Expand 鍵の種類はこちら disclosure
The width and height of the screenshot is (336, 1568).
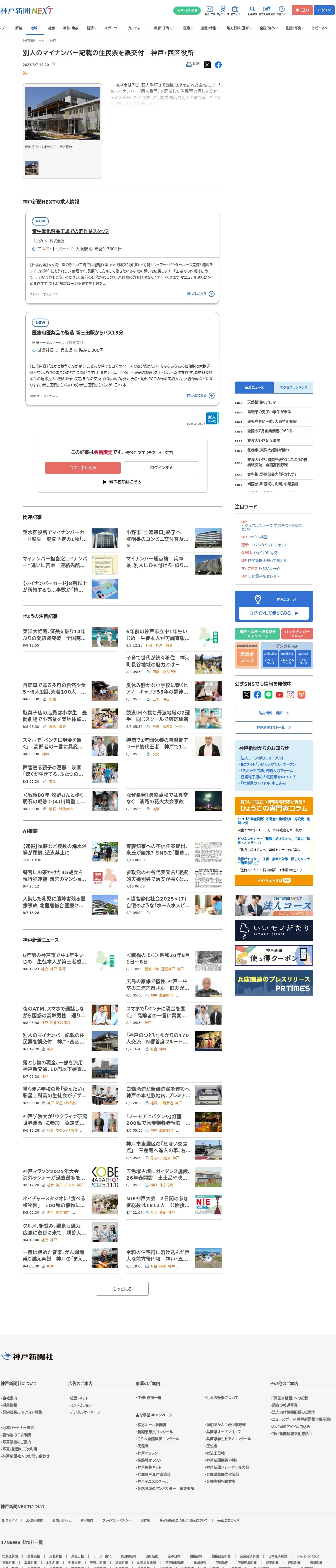coord(122,481)
